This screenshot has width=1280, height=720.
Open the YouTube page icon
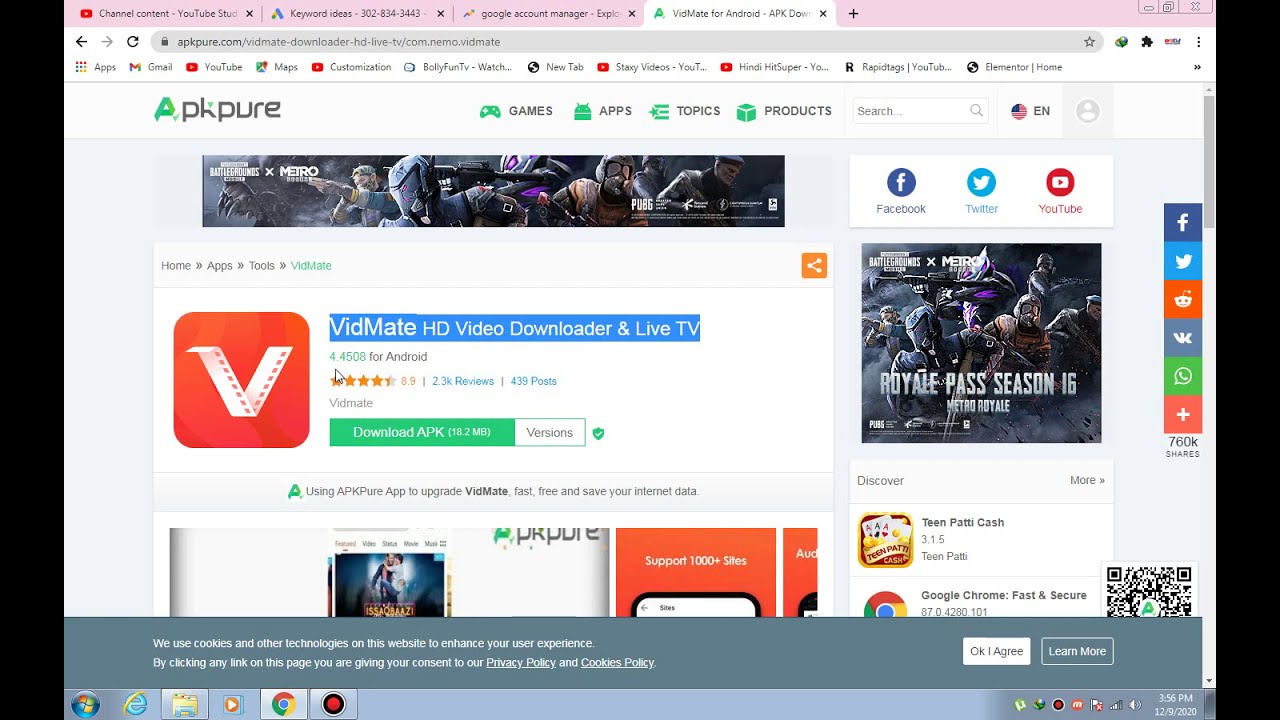tap(1060, 183)
